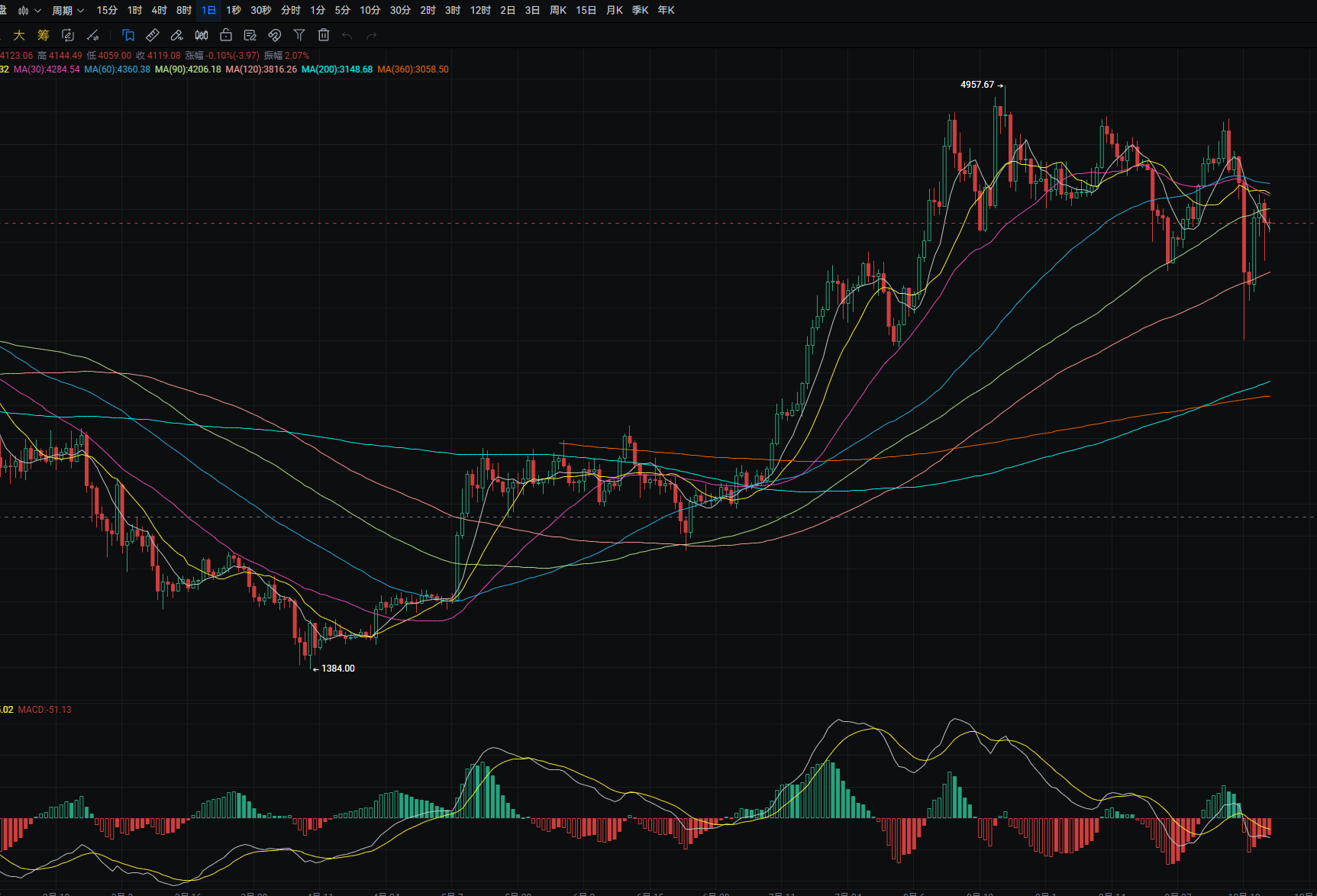Click the 4957.67 high price marker
This screenshot has height=896, width=1317.
click(x=977, y=85)
